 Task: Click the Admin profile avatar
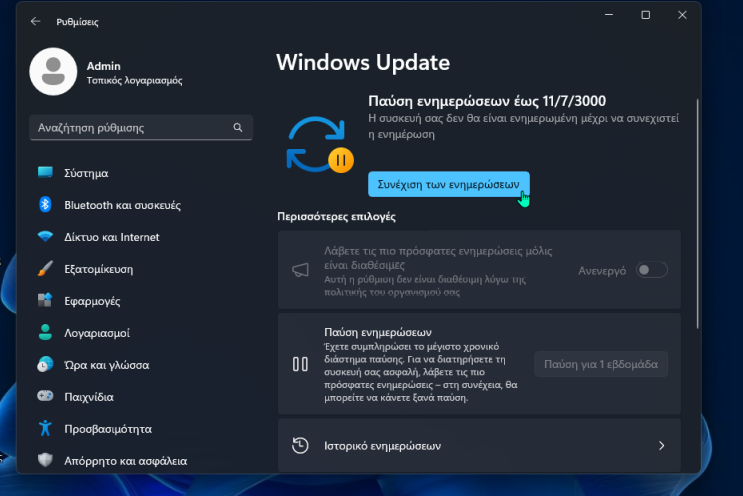click(x=53, y=72)
